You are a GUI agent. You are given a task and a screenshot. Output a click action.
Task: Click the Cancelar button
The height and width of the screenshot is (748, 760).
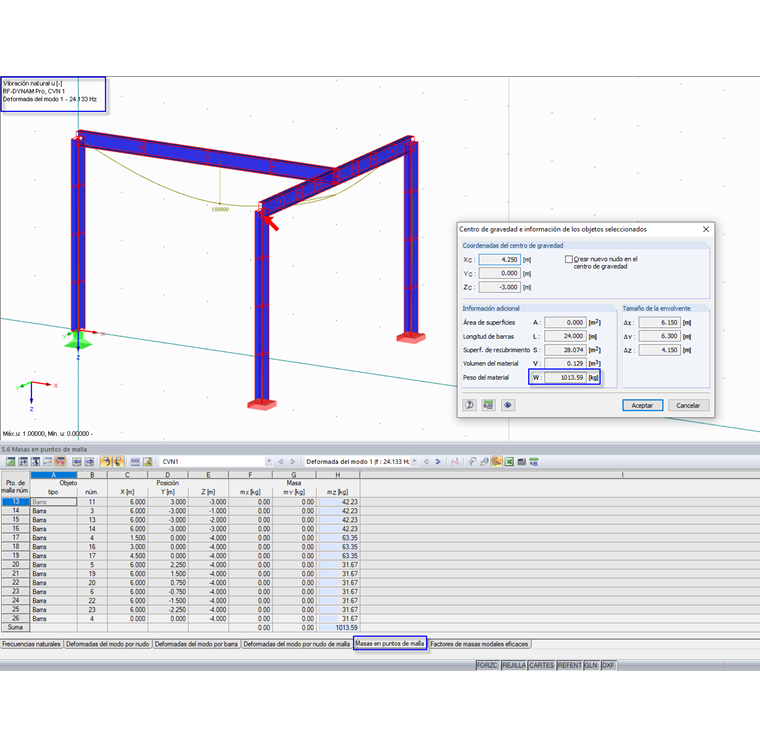coord(688,405)
